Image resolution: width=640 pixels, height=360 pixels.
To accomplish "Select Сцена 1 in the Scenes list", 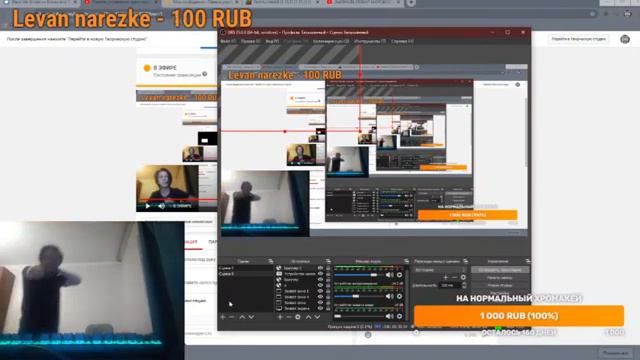I will pyautogui.click(x=245, y=268).
